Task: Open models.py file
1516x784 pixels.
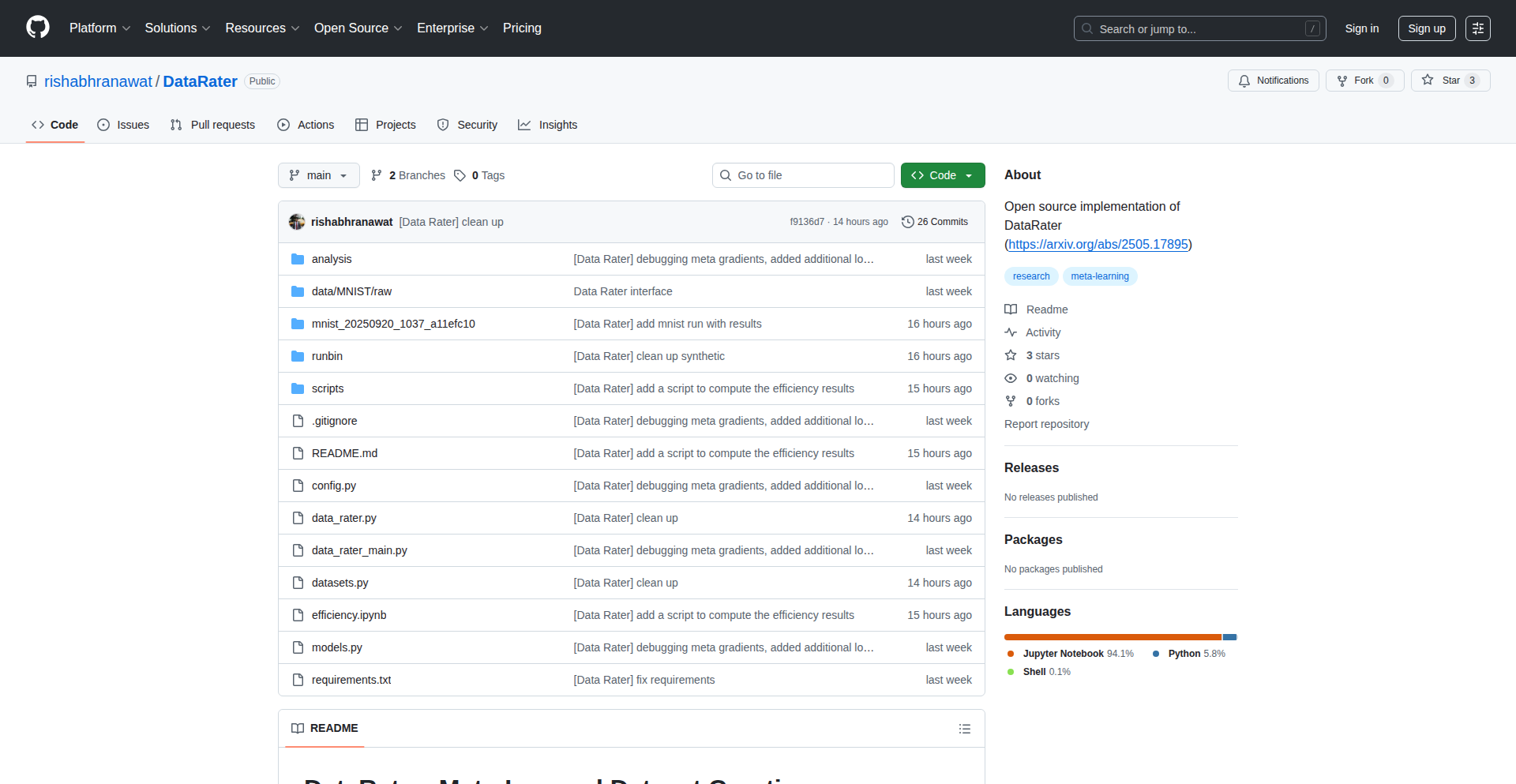Action: click(337, 647)
